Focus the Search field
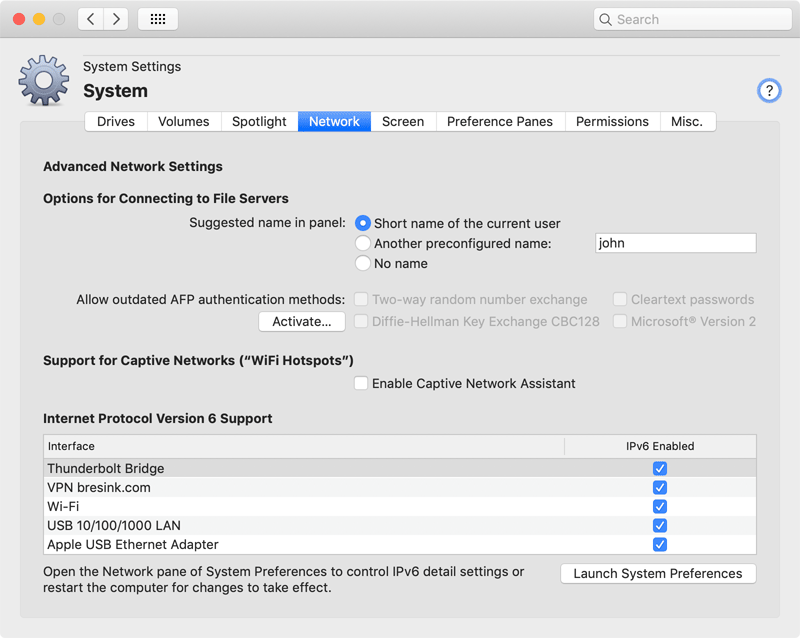The width and height of the screenshot is (800, 638). [x=692, y=19]
